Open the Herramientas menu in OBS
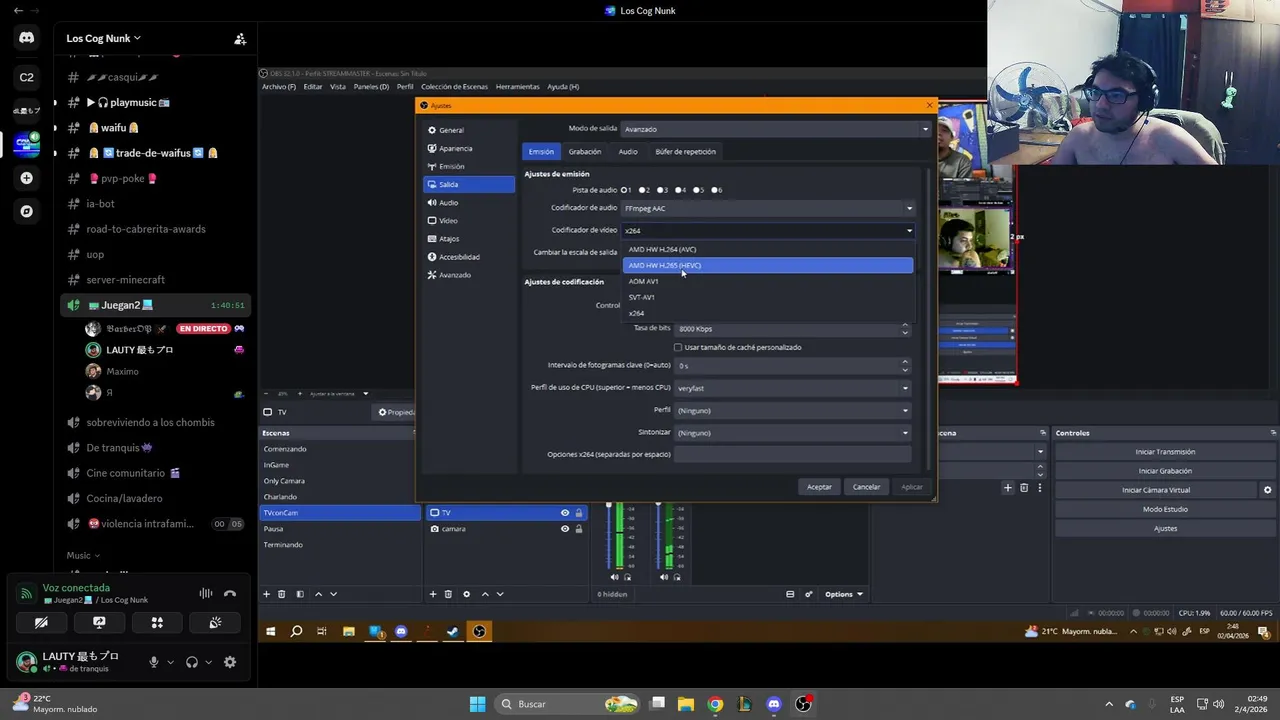 click(x=517, y=87)
